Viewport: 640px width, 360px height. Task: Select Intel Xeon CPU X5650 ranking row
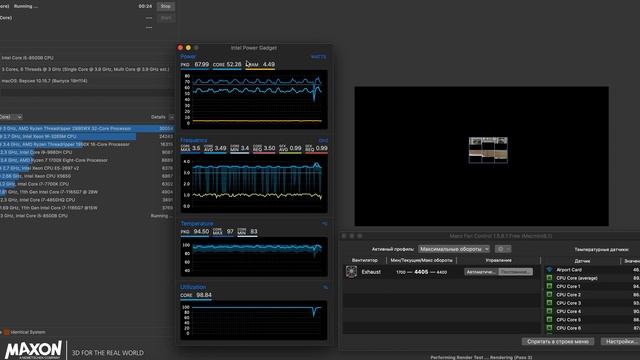pyautogui.click(x=87, y=176)
